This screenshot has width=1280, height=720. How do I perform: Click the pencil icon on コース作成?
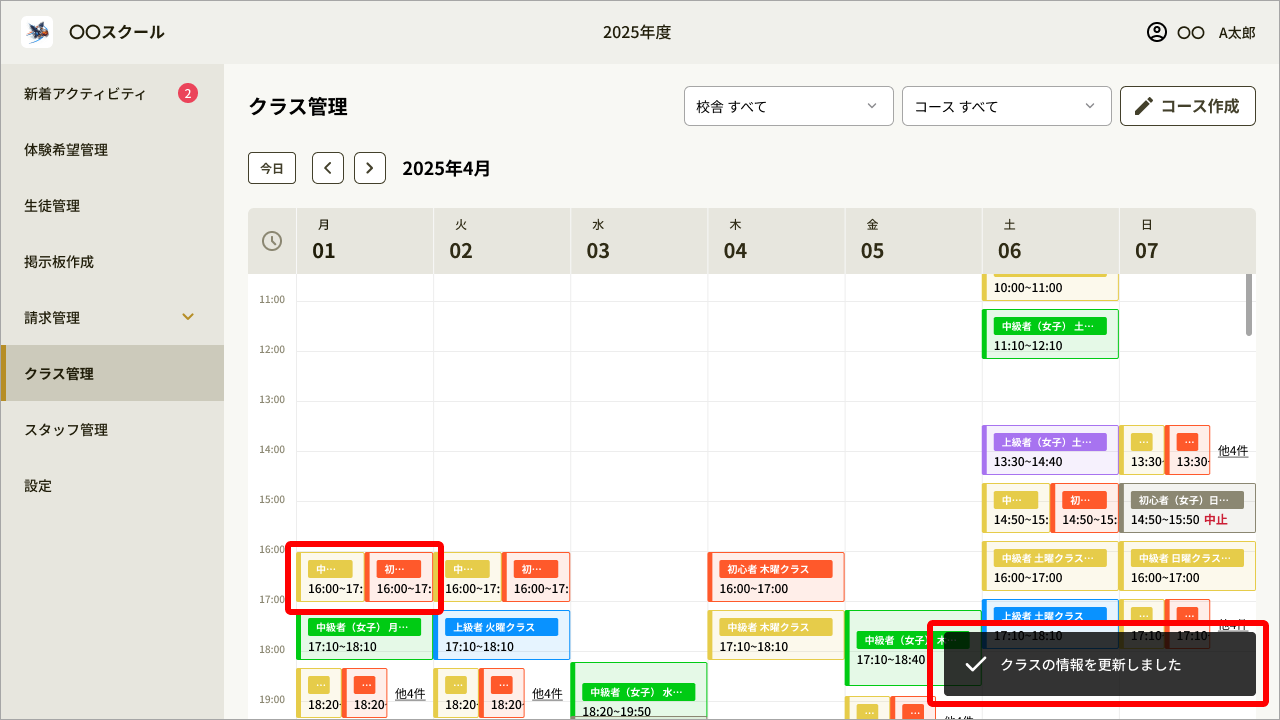click(x=1144, y=106)
